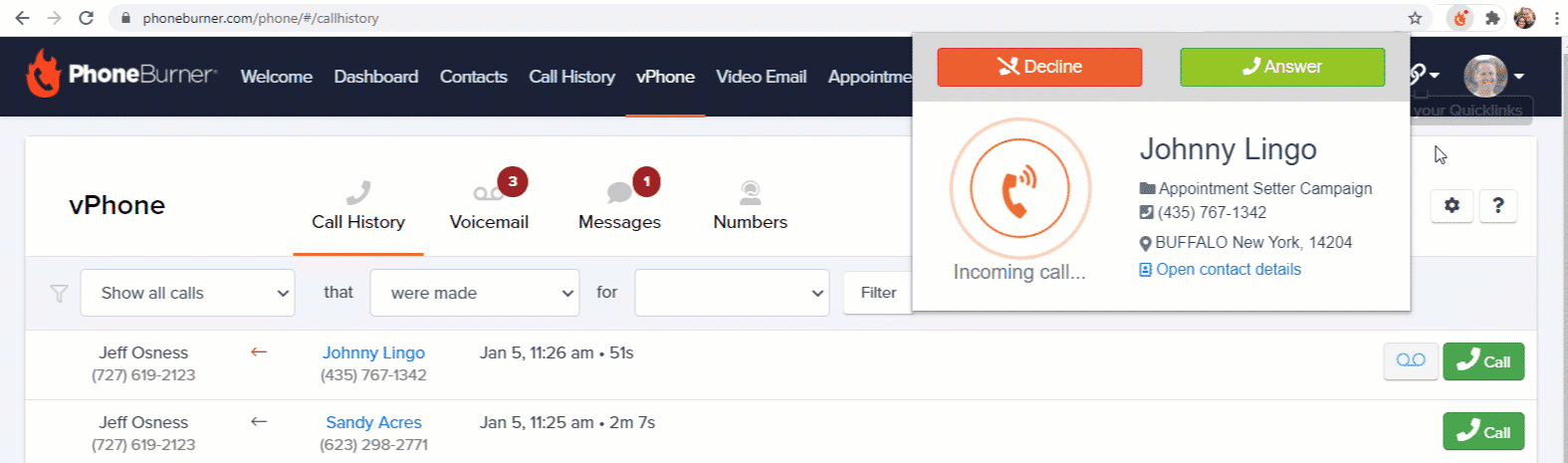Open the Quicklinks link icon dropdown
Image resolution: width=1568 pixels, height=463 pixels.
pyautogui.click(x=1424, y=75)
